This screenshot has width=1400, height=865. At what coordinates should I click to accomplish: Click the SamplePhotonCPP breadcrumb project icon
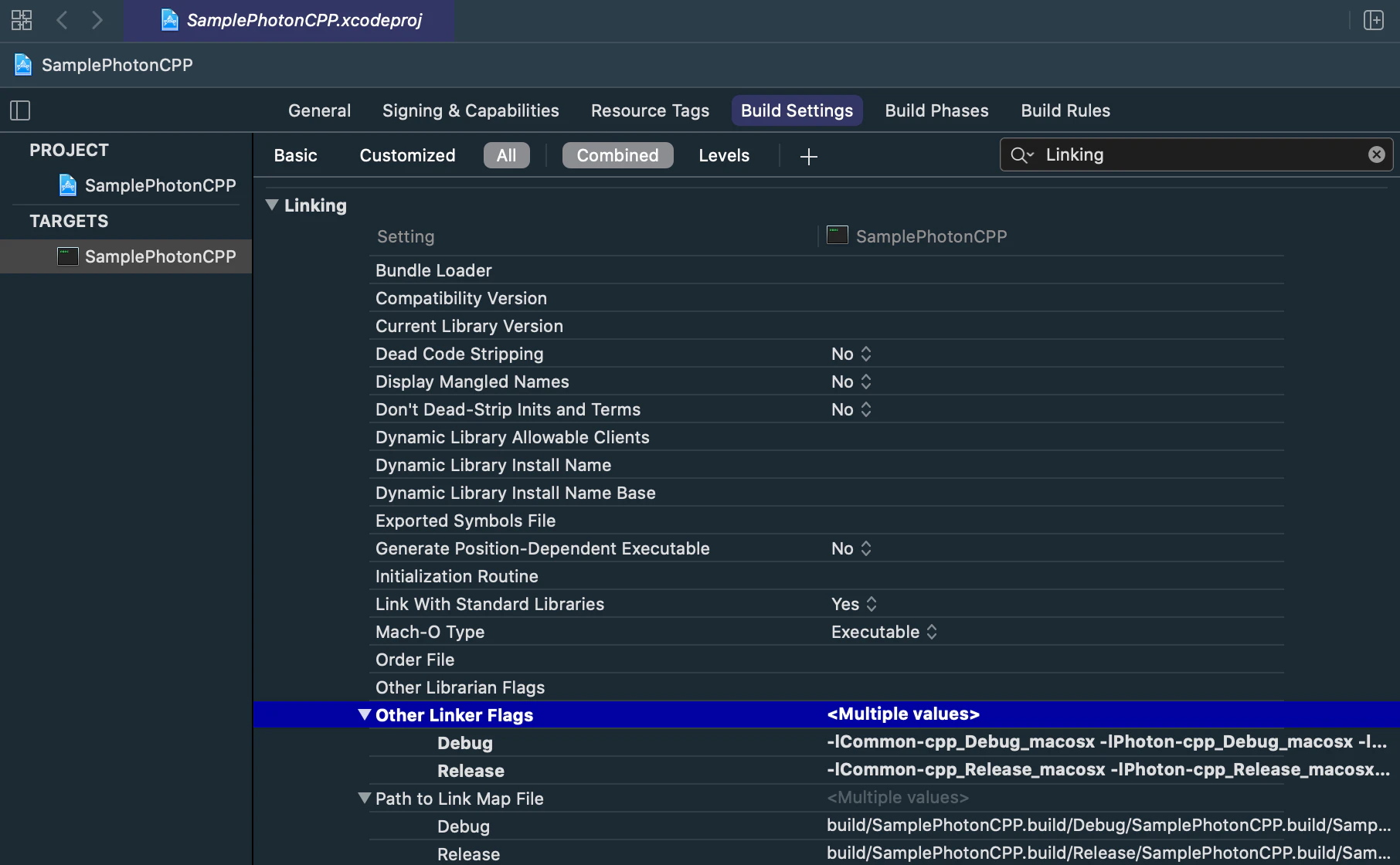point(23,65)
